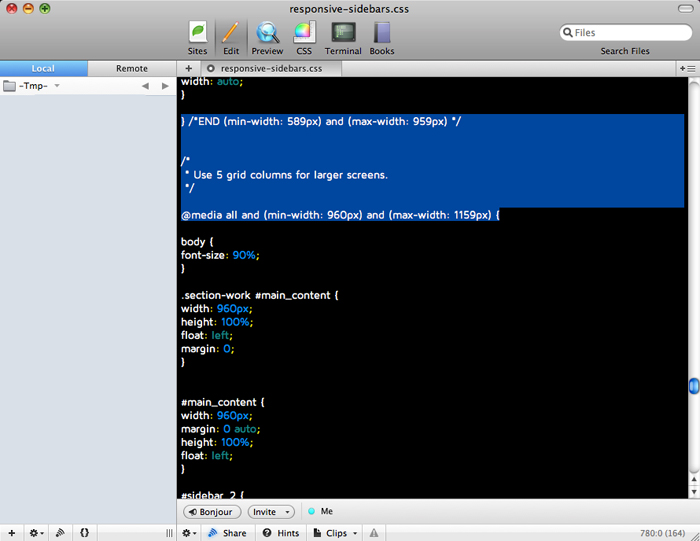Click the Share button
The width and height of the screenshot is (700, 541).
click(228, 533)
